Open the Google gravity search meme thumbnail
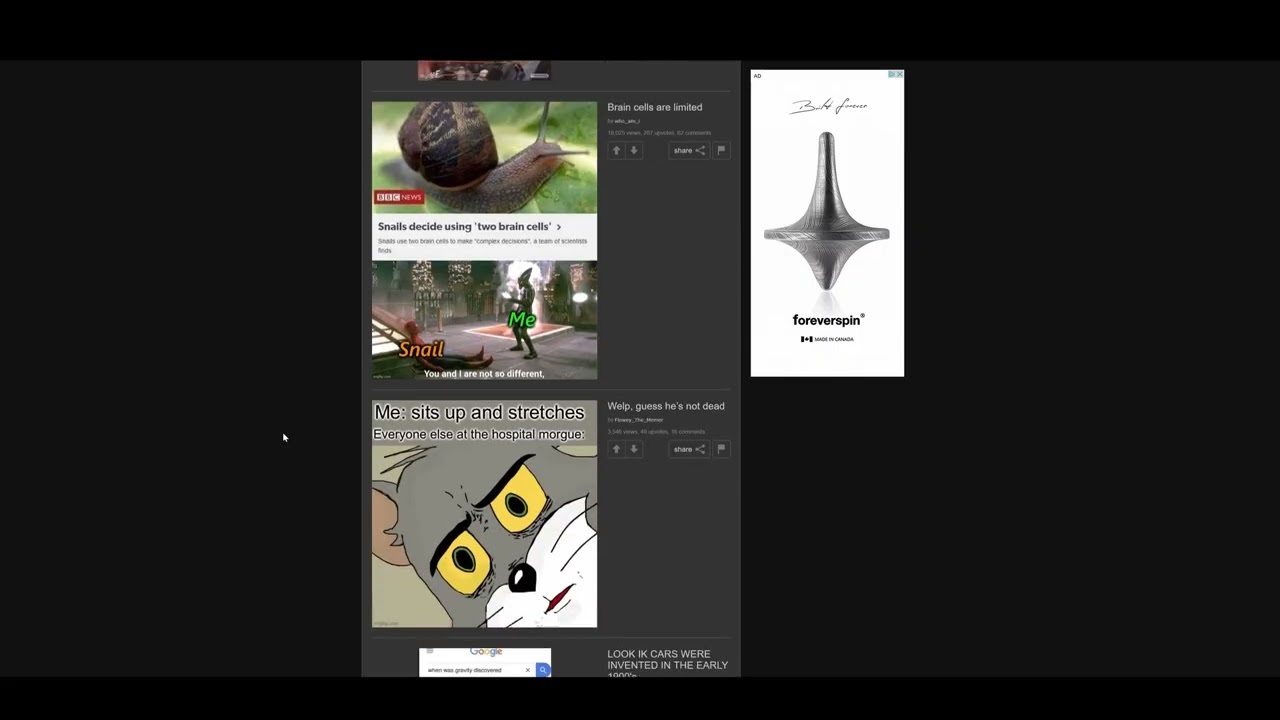The height and width of the screenshot is (720, 1280). (x=485, y=662)
